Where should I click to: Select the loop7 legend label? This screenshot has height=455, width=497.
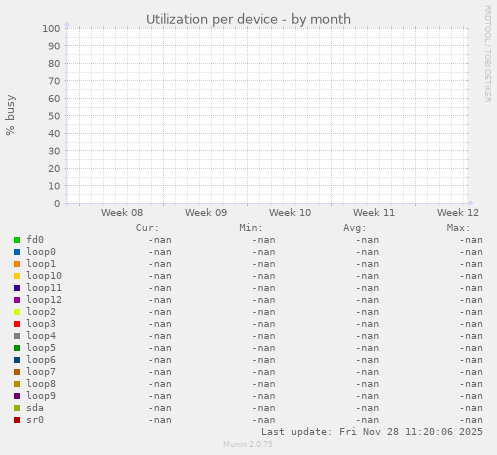[x=41, y=372]
